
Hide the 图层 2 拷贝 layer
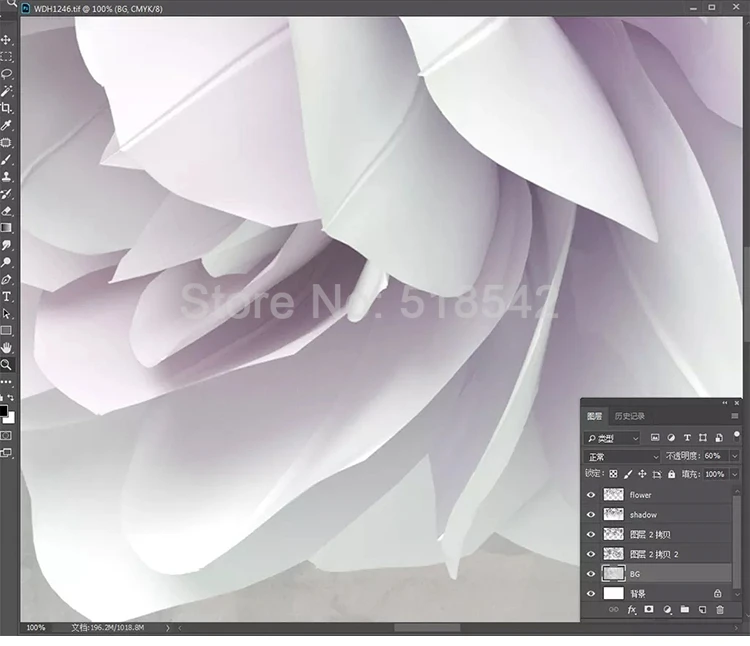[591, 535]
